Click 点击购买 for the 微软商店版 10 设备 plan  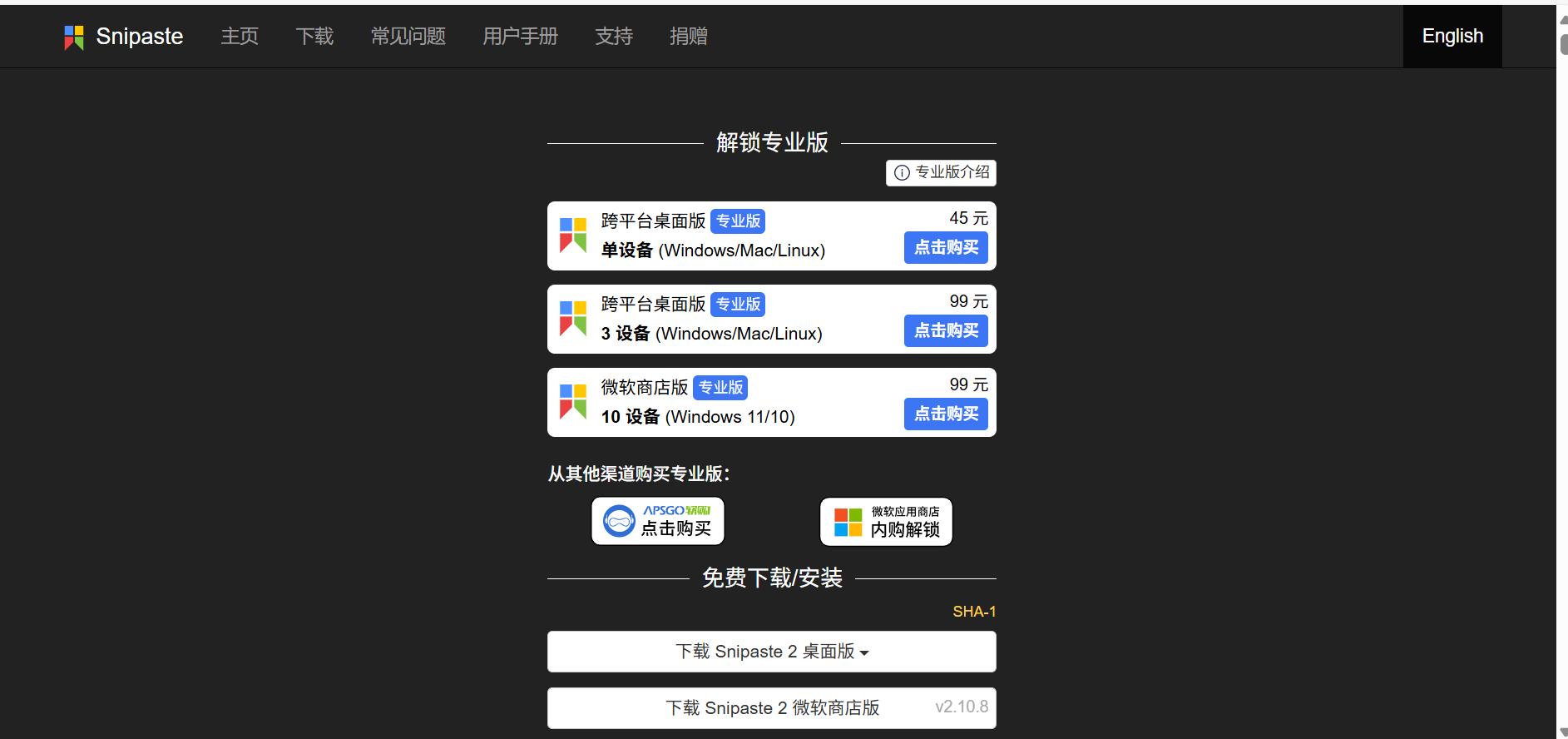pos(946,414)
